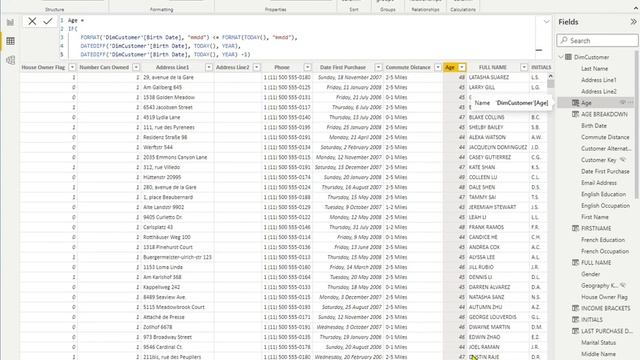Click the DimCustomer table icon in Fields
This screenshot has width=640, height=360.
pos(568,57)
